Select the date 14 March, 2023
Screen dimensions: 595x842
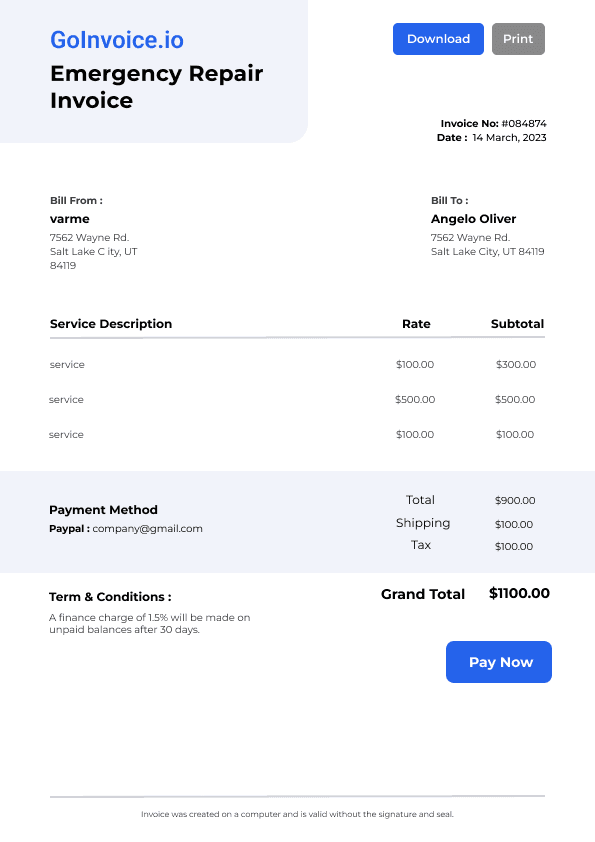pos(509,137)
